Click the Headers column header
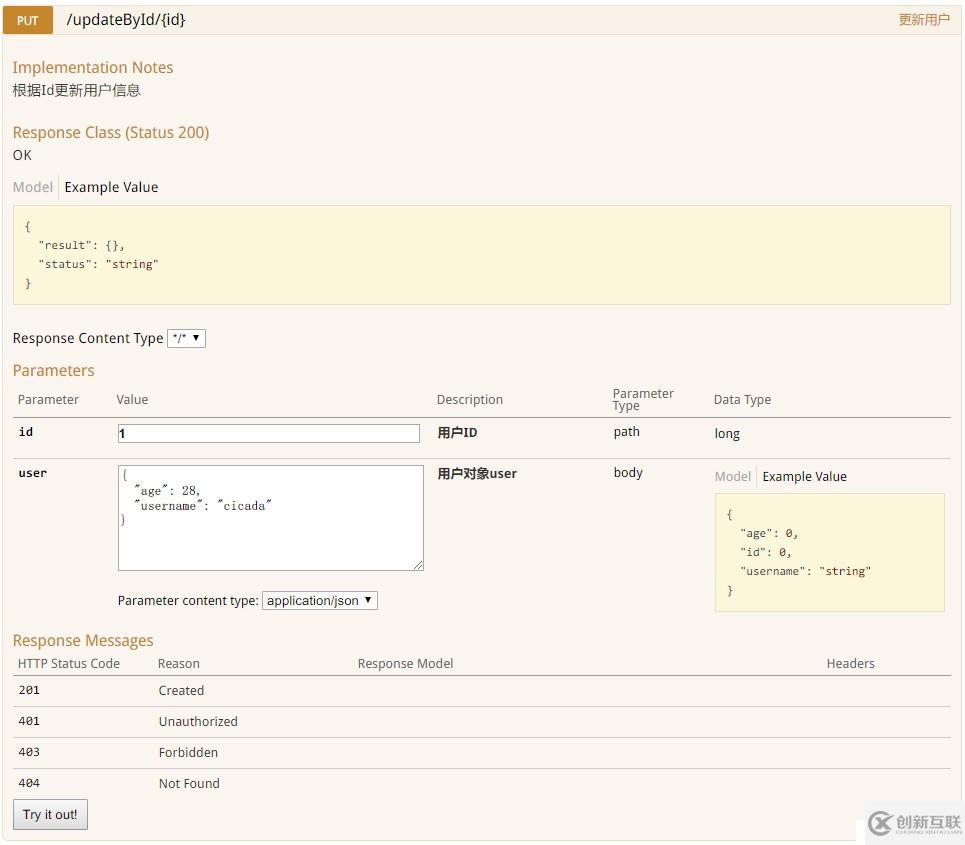This screenshot has height=845, width=965. [x=851, y=663]
